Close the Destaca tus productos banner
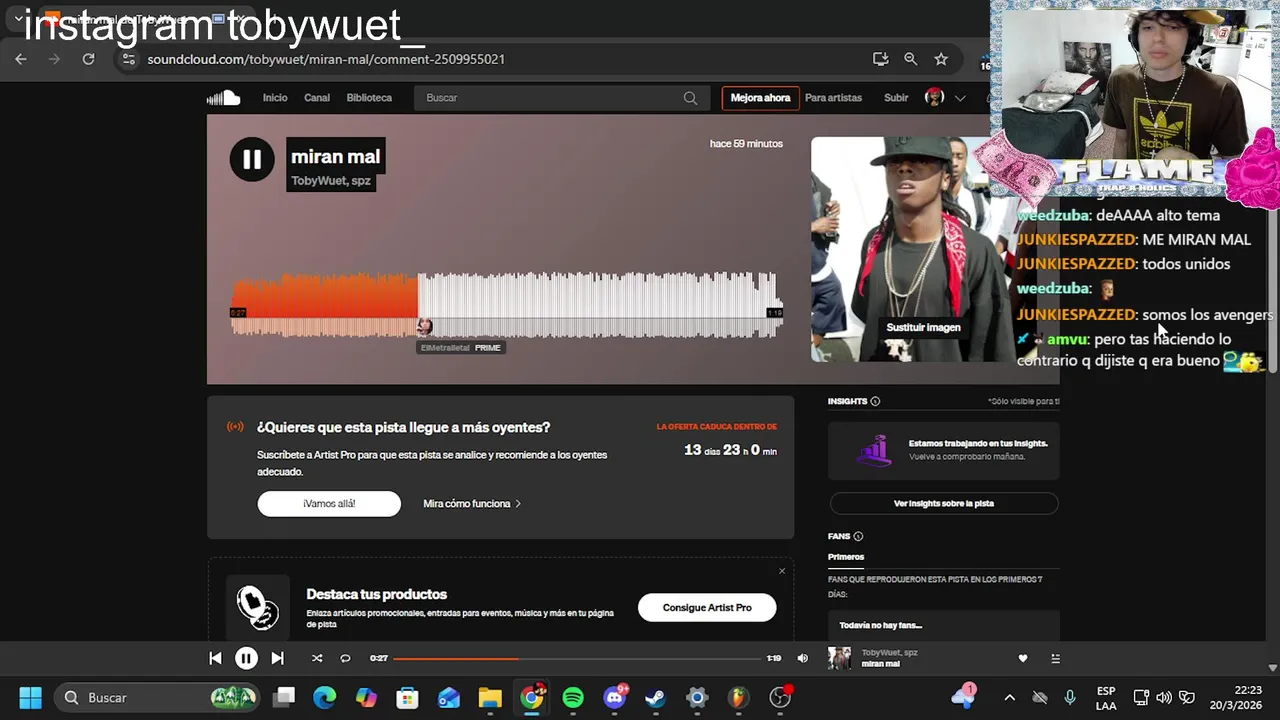This screenshot has width=1280, height=720. (782, 571)
